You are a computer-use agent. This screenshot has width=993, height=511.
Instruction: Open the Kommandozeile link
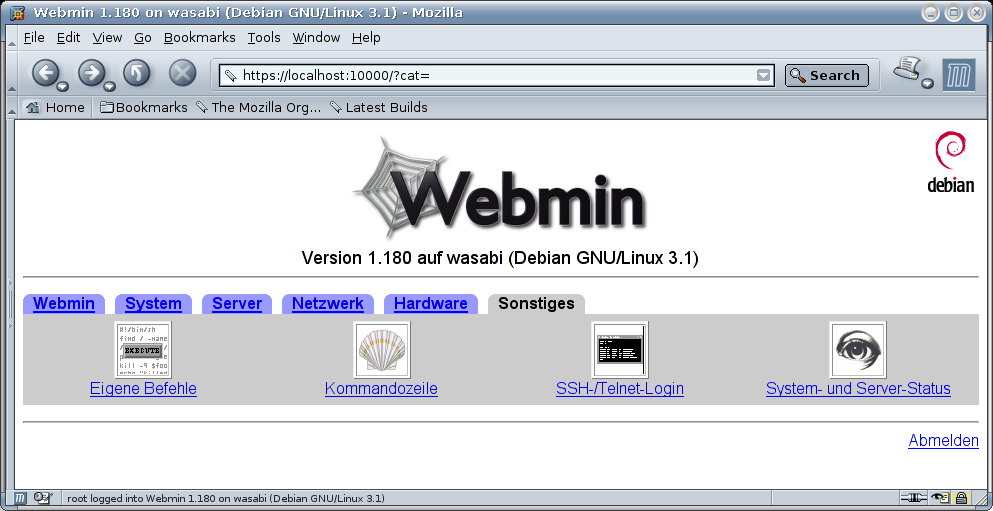pos(381,388)
